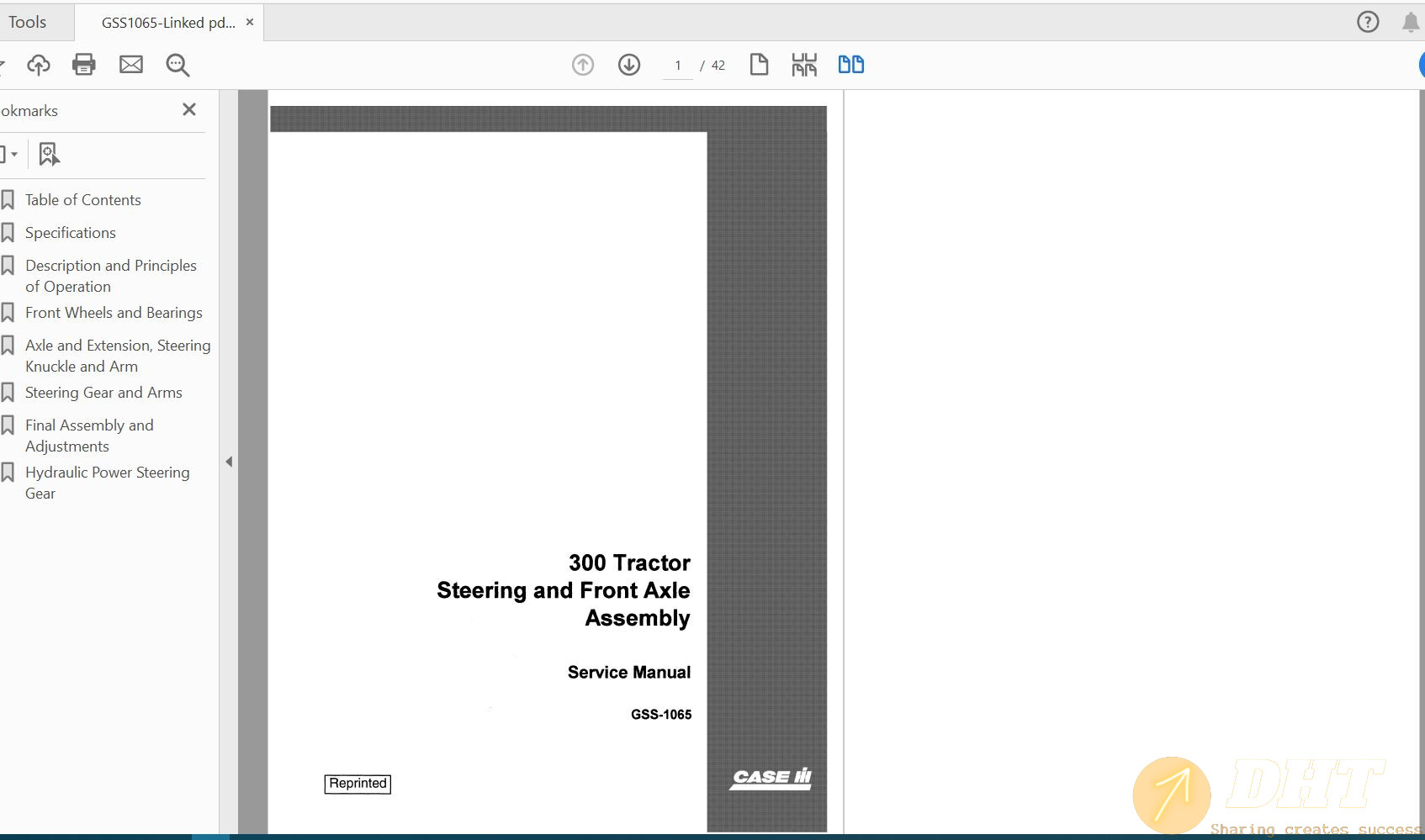Toggle two-page view mode

850,65
